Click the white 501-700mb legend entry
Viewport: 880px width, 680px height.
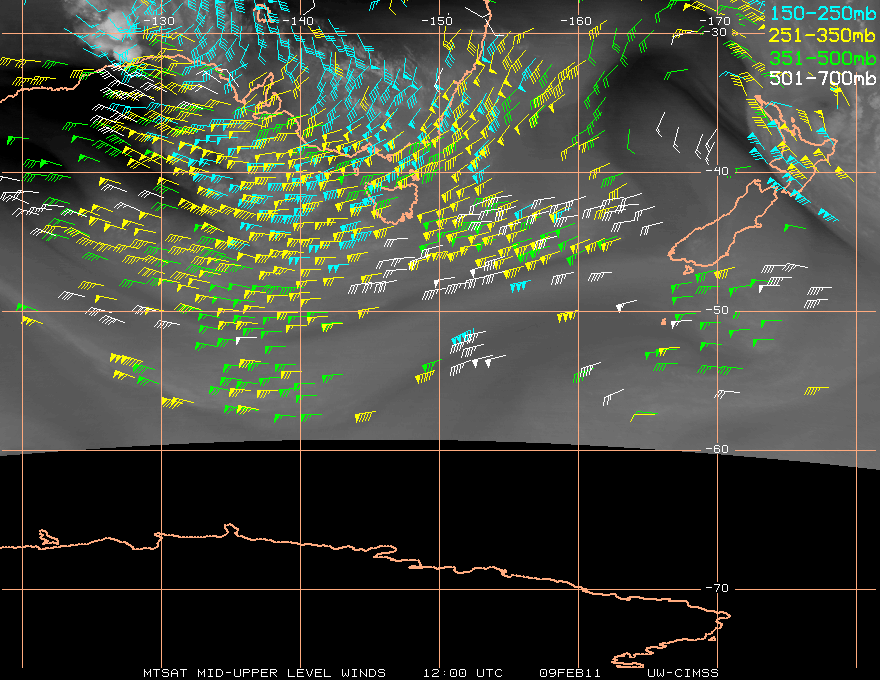823,78
